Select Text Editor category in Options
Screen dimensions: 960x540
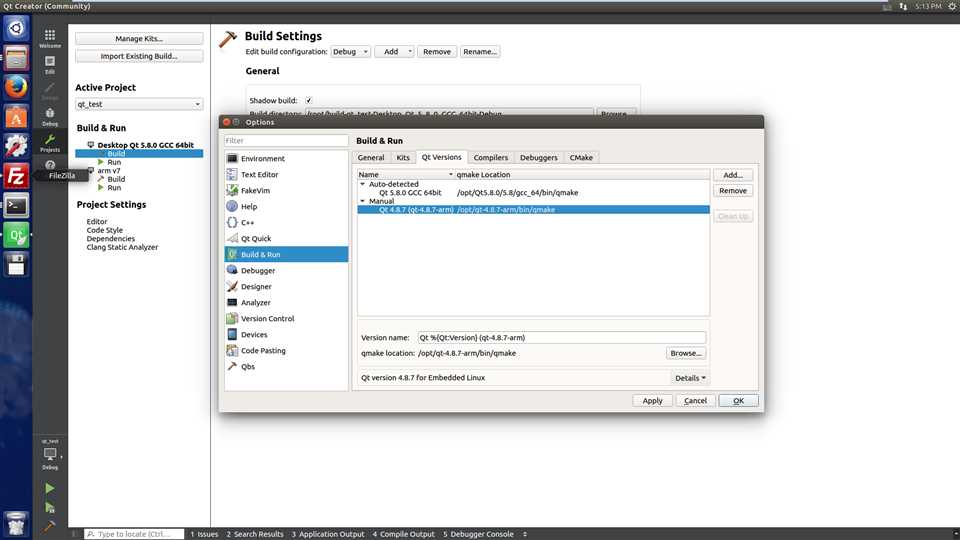(x=286, y=174)
